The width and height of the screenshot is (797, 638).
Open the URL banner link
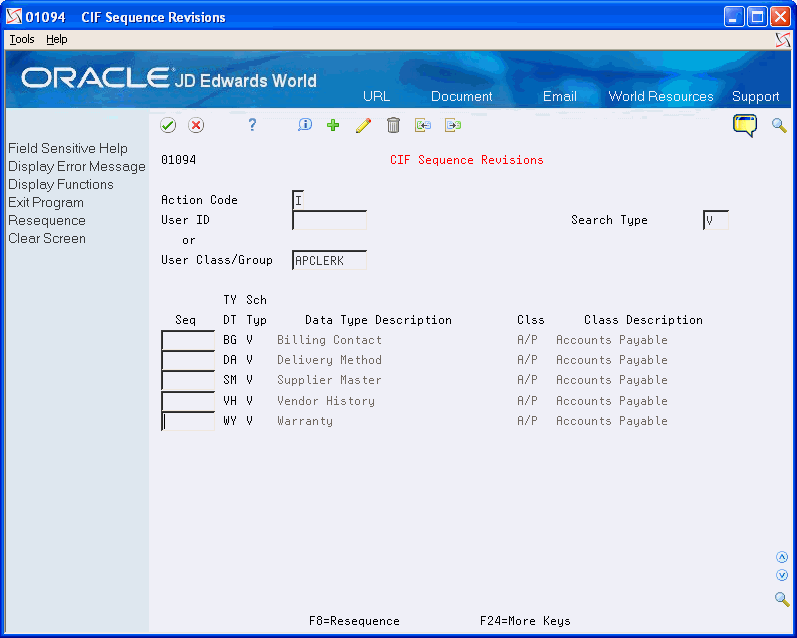pos(377,97)
